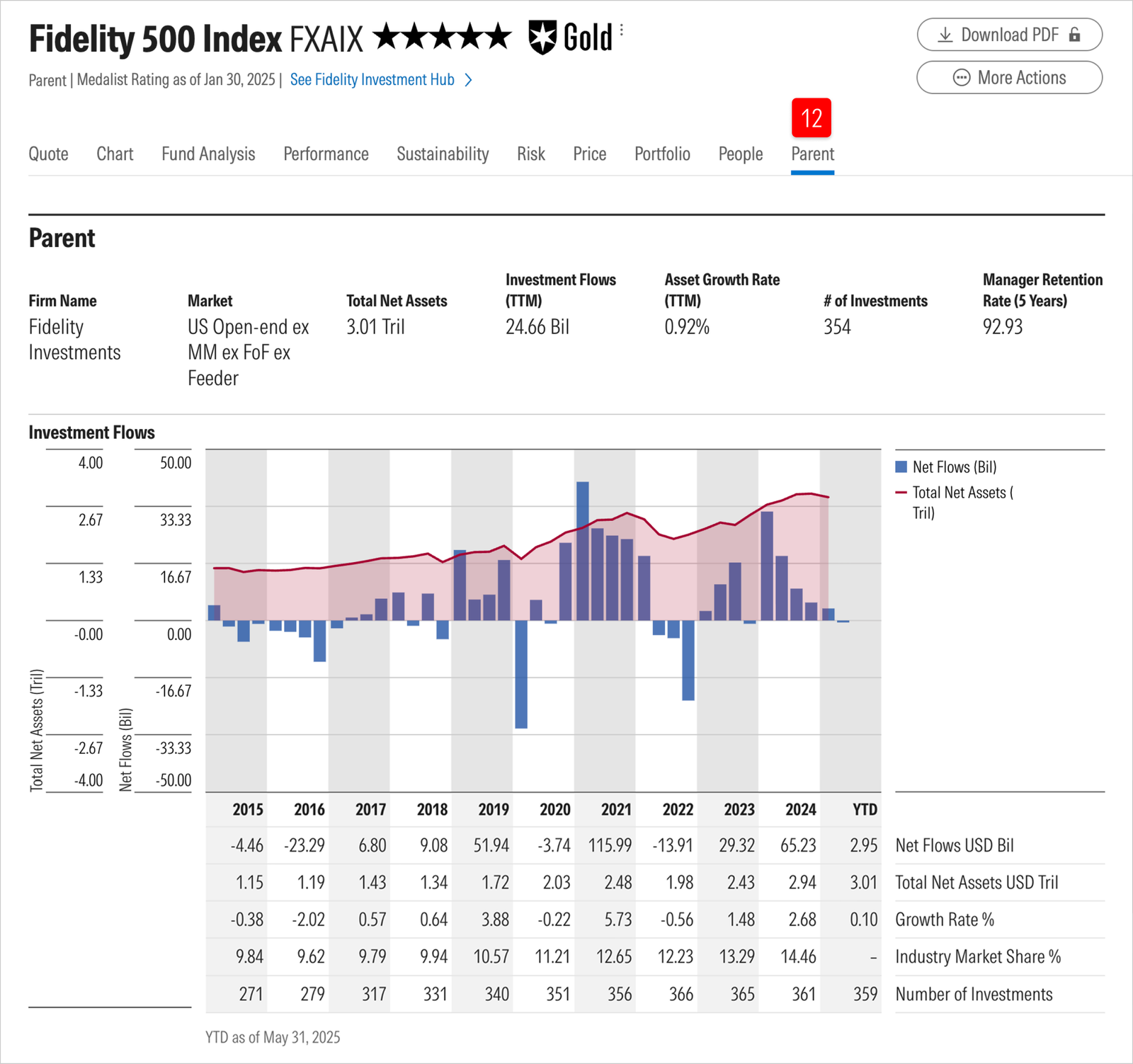The height and width of the screenshot is (1064, 1133).
Task: Click the 3.88 growth rate cell for 2019
Action: point(495,920)
